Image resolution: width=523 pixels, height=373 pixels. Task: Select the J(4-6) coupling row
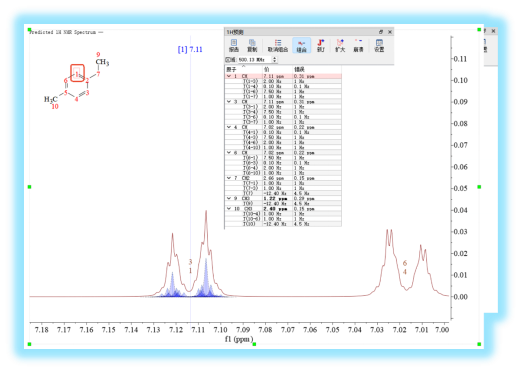coord(283,142)
